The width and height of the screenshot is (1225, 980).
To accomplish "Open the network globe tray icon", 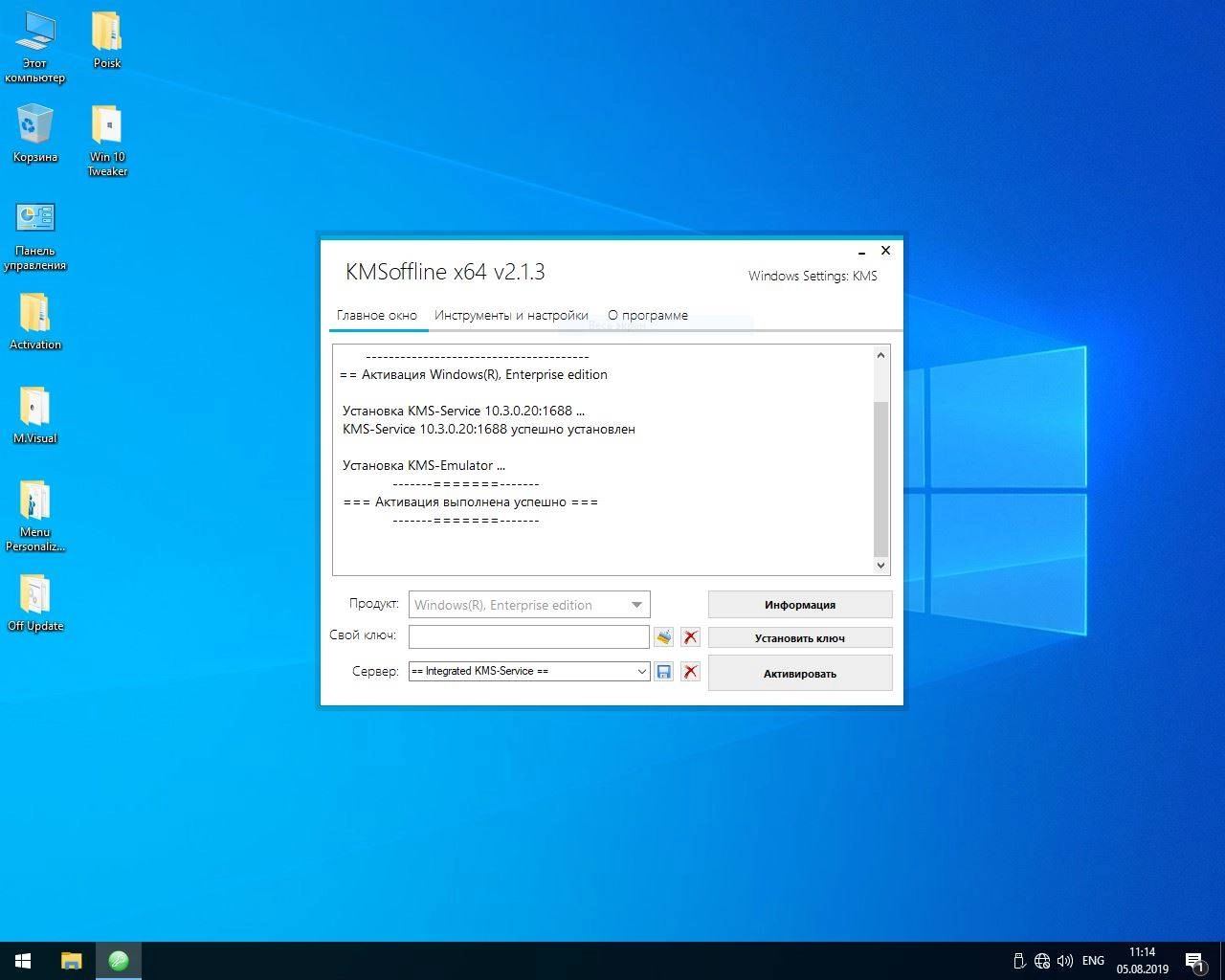I will coord(1042,961).
